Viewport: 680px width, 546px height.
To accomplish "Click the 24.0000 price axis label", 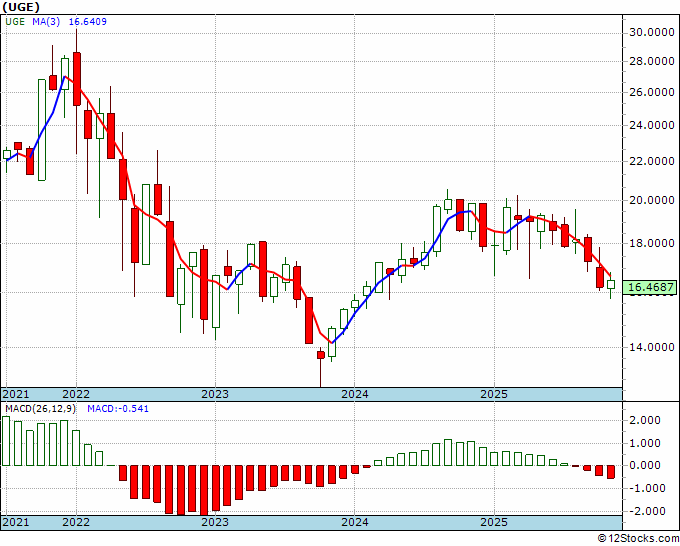I will tap(652, 126).
